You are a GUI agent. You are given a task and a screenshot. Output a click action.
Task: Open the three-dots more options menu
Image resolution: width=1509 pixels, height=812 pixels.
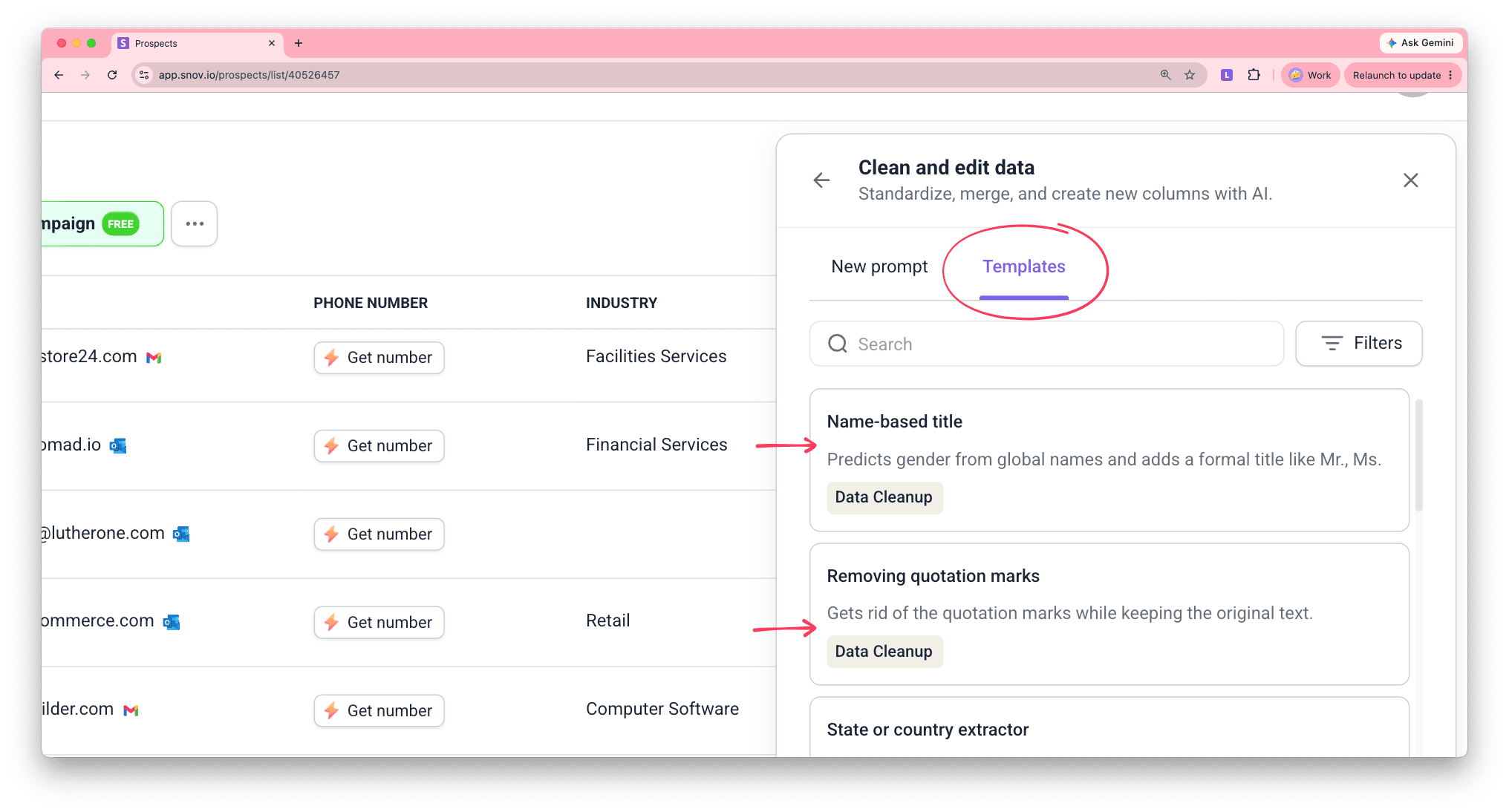[x=195, y=223]
